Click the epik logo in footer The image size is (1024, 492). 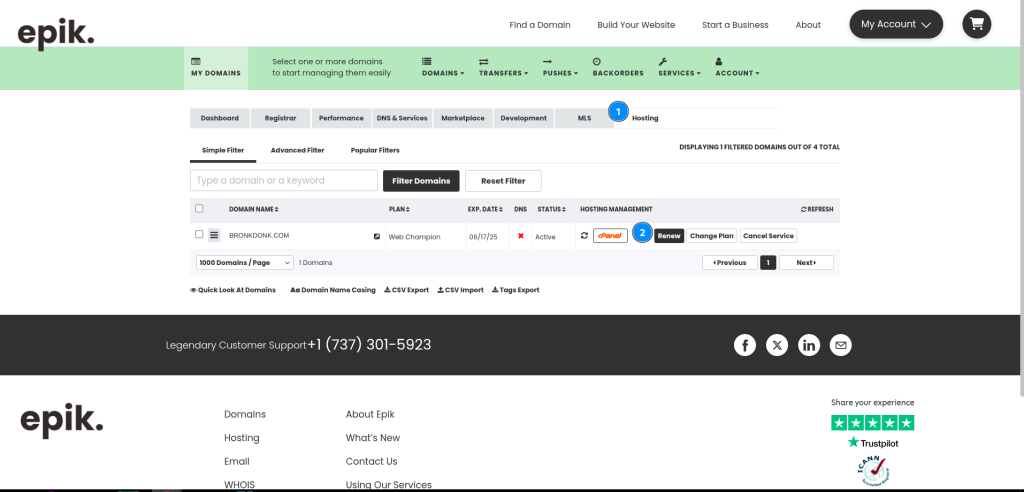tap(61, 420)
